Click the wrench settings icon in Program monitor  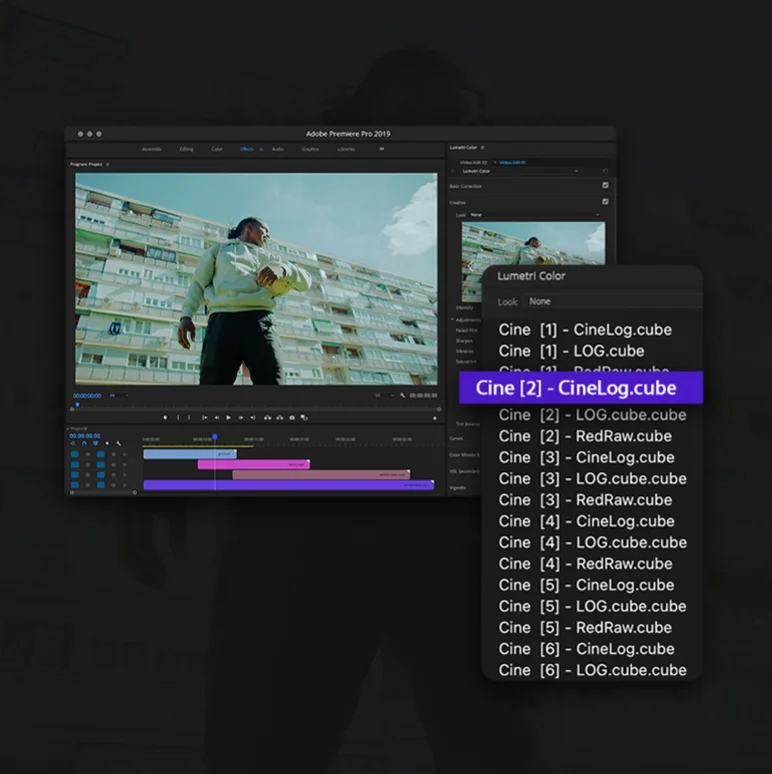(x=402, y=396)
